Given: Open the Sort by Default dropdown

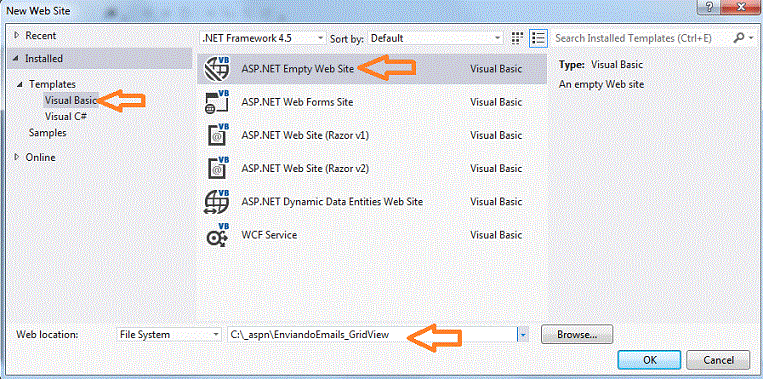Looking at the screenshot, I should tap(436, 38).
